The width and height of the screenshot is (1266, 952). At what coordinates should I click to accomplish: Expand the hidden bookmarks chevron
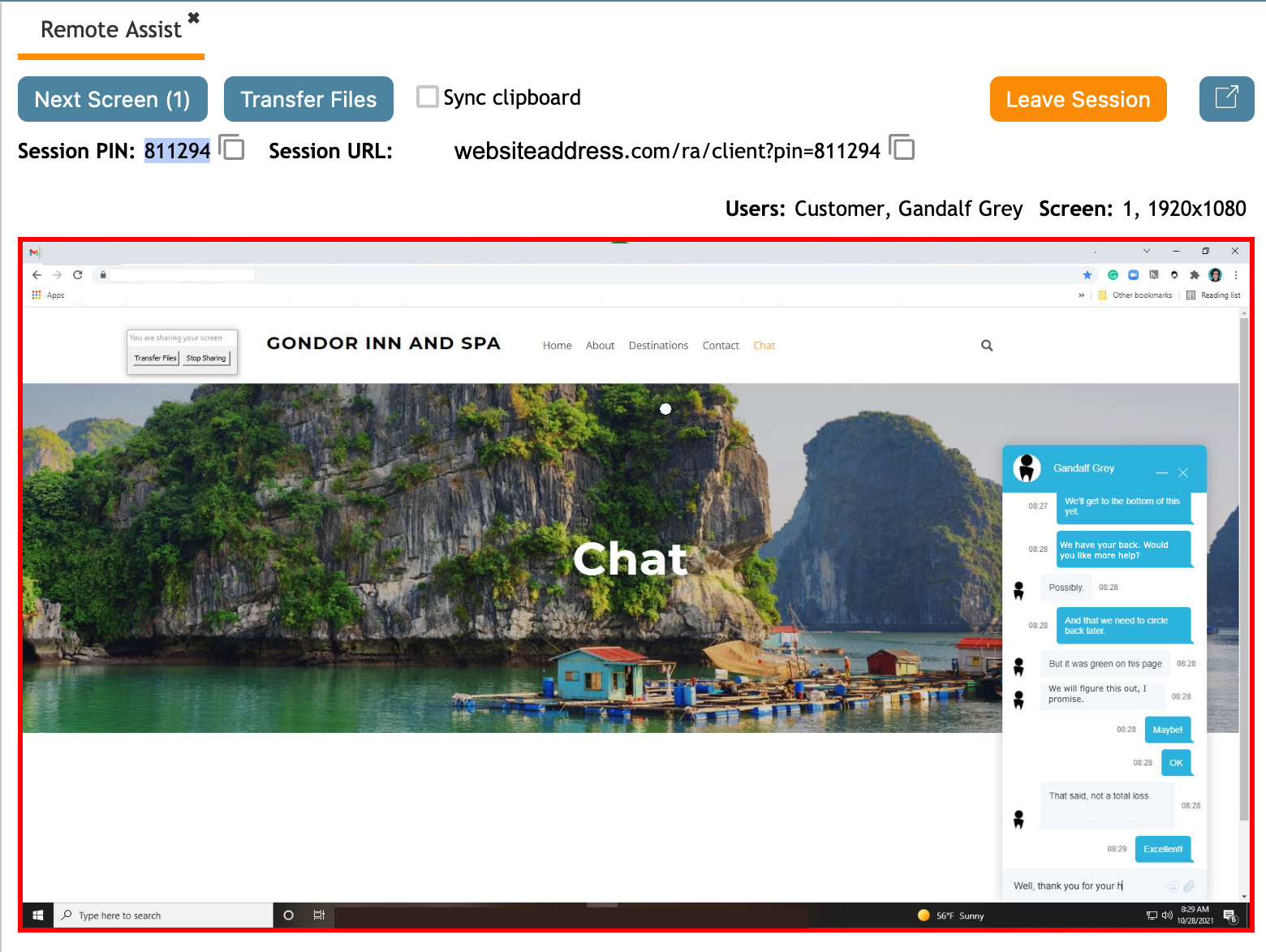click(x=1082, y=295)
